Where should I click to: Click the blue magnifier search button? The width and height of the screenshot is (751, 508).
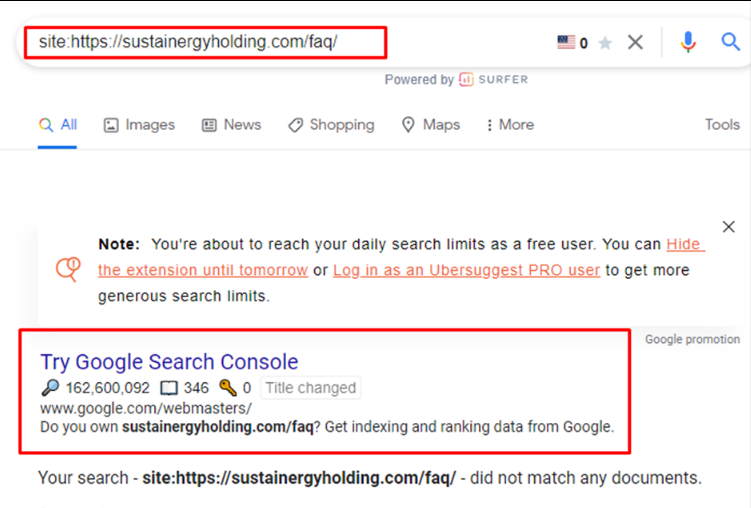tap(730, 42)
